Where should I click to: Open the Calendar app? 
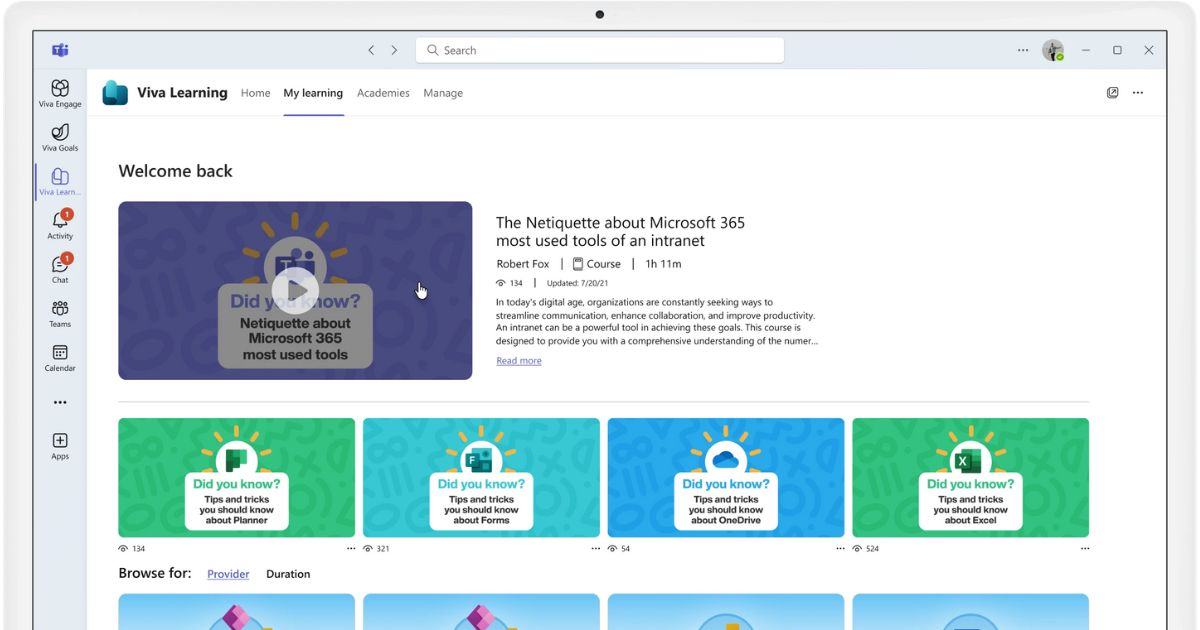tap(60, 356)
